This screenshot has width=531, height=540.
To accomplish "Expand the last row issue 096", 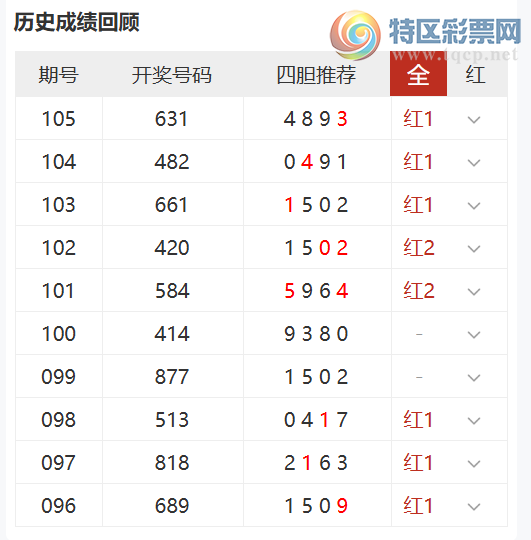I will (474, 507).
